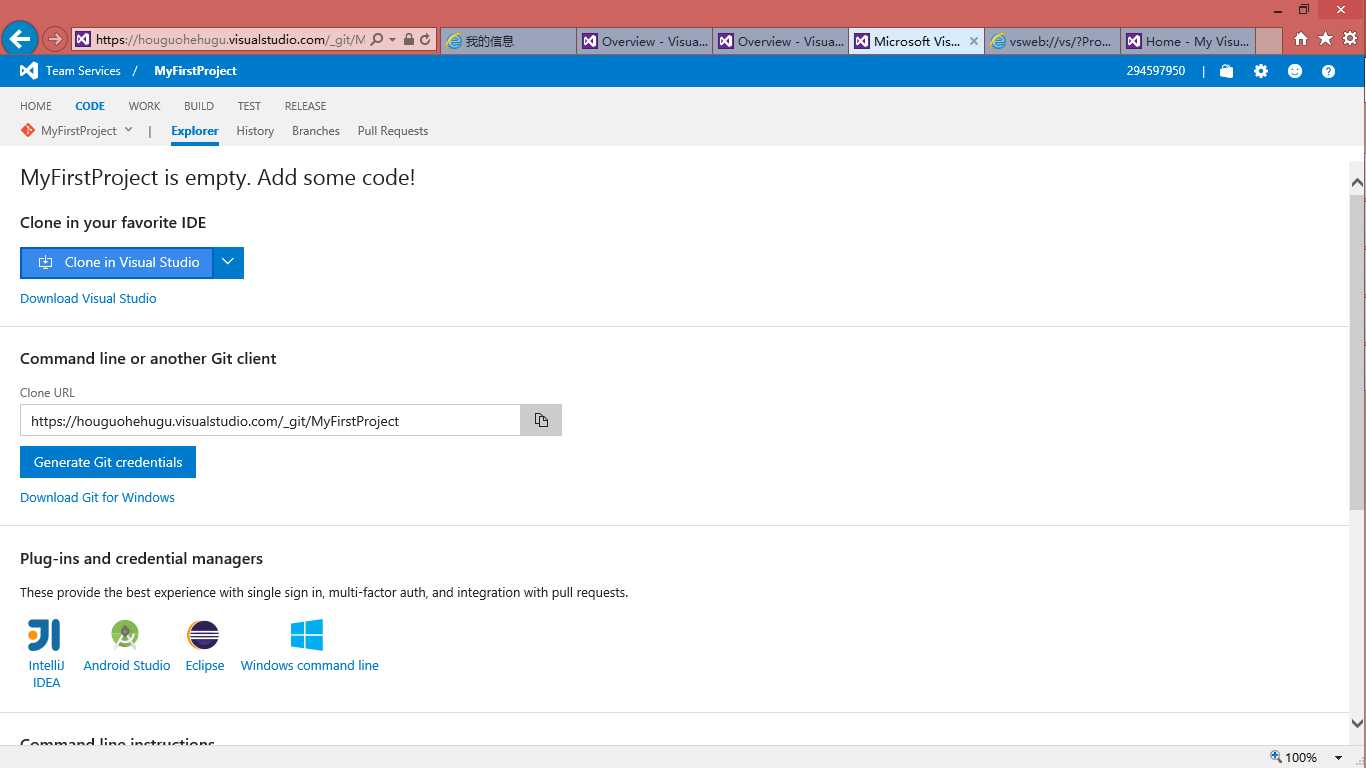The image size is (1366, 768).
Task: Open the Android Studio plug-in icon
Action: tap(125, 635)
